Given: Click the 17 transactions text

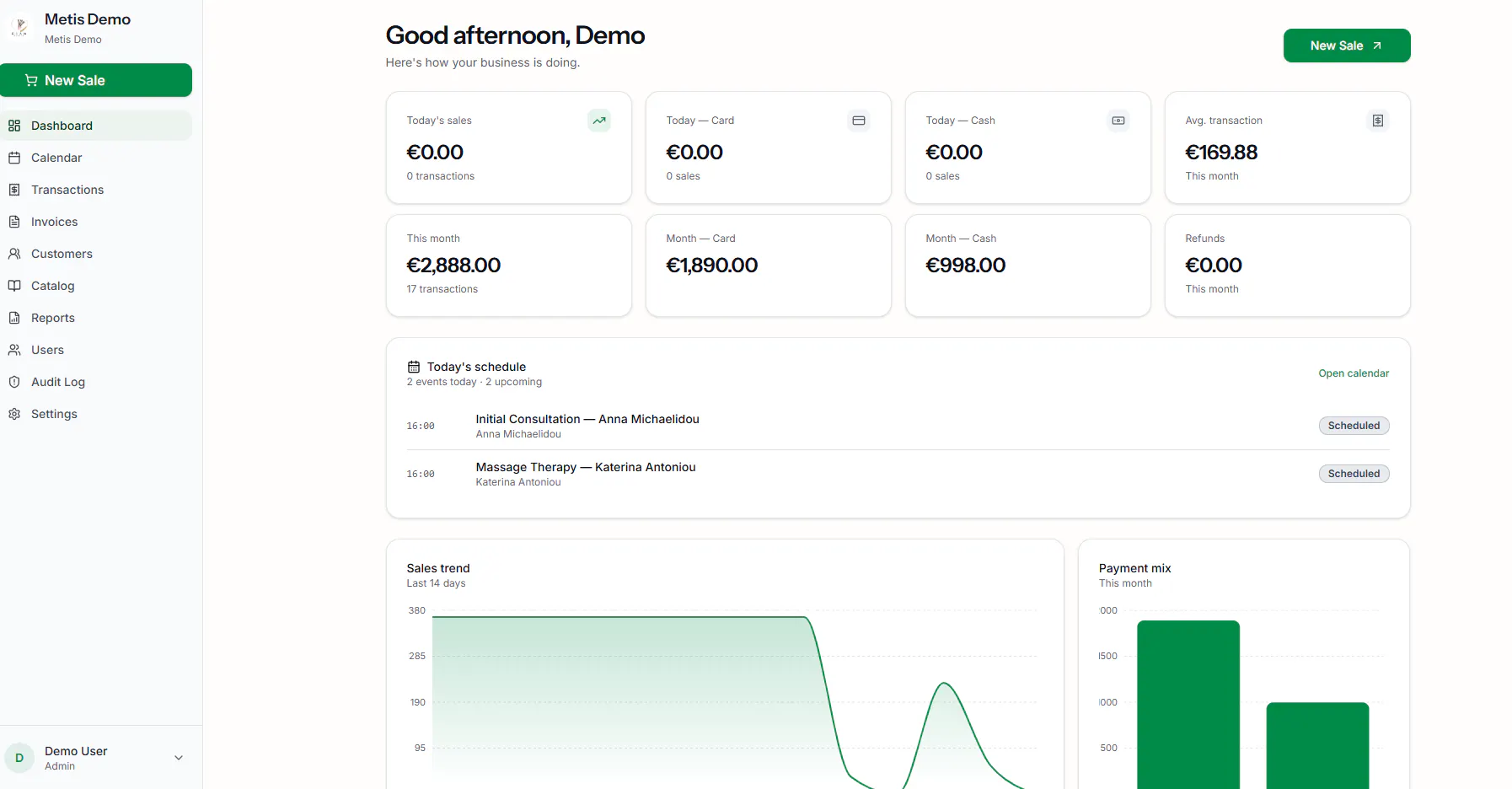Looking at the screenshot, I should pos(442,289).
